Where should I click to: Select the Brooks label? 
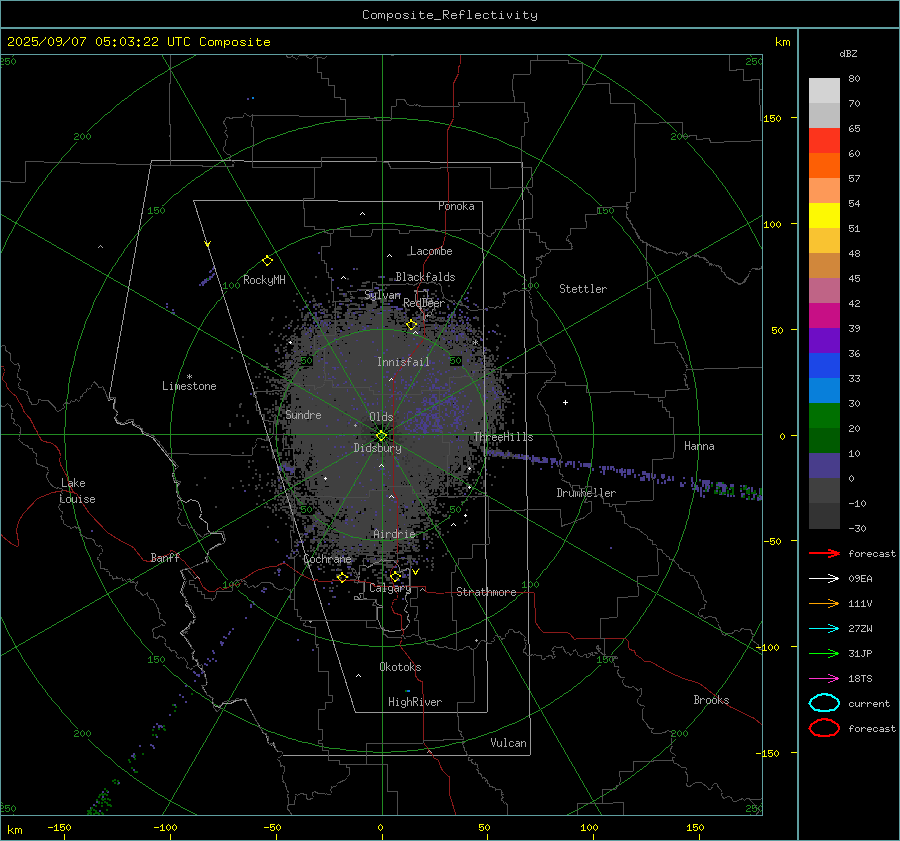coord(711,700)
